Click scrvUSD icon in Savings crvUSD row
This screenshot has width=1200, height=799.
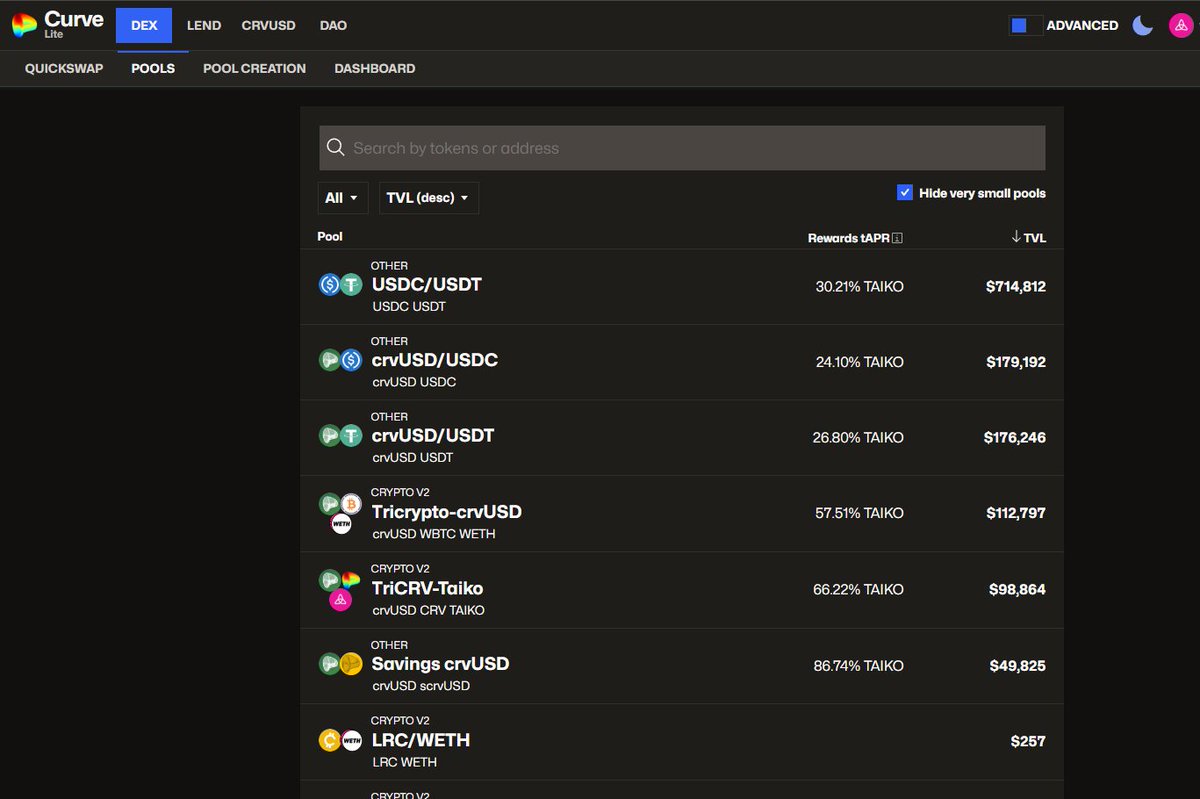coord(350,664)
